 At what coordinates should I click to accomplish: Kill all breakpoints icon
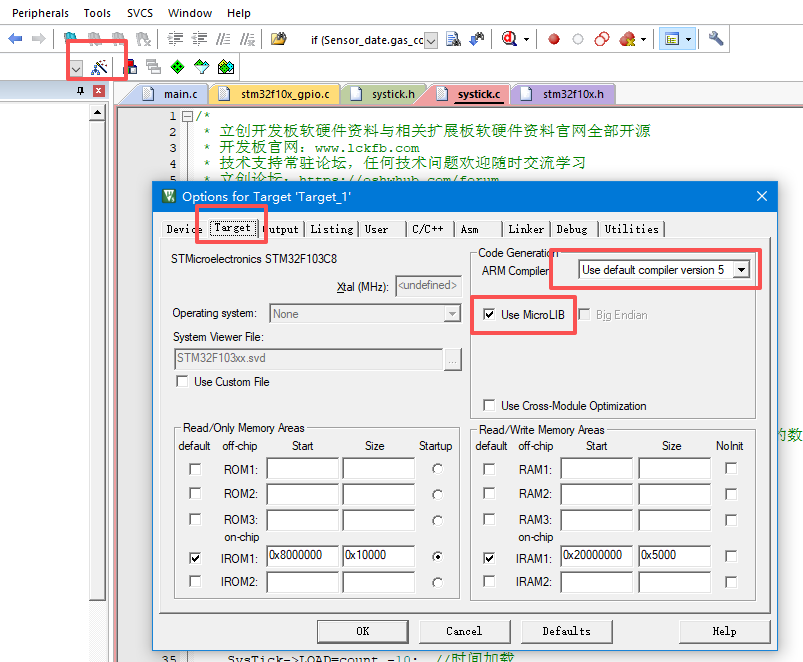pyautogui.click(x=627, y=39)
